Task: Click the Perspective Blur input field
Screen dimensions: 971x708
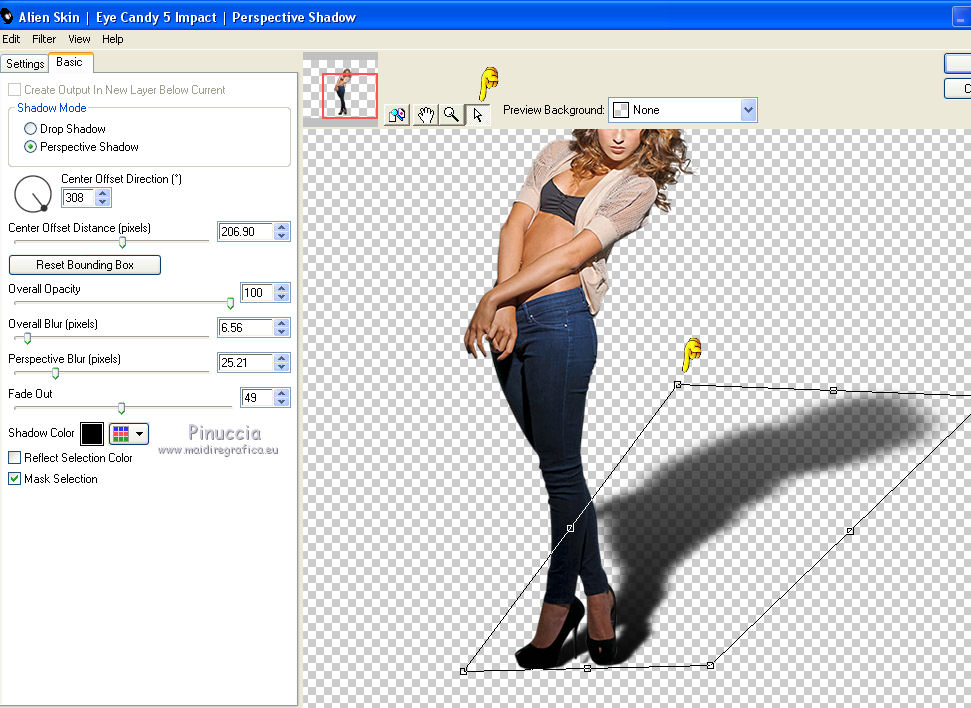Action: coord(246,362)
